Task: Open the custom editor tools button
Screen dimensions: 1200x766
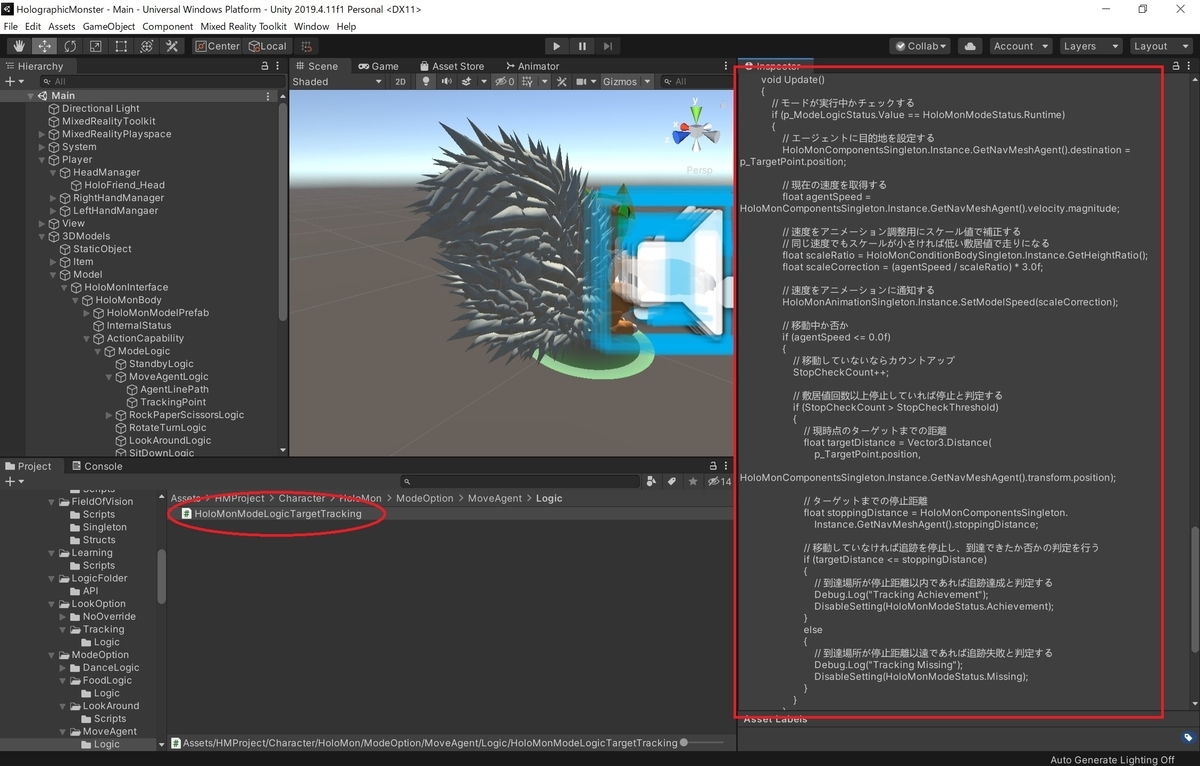Action: (171, 46)
